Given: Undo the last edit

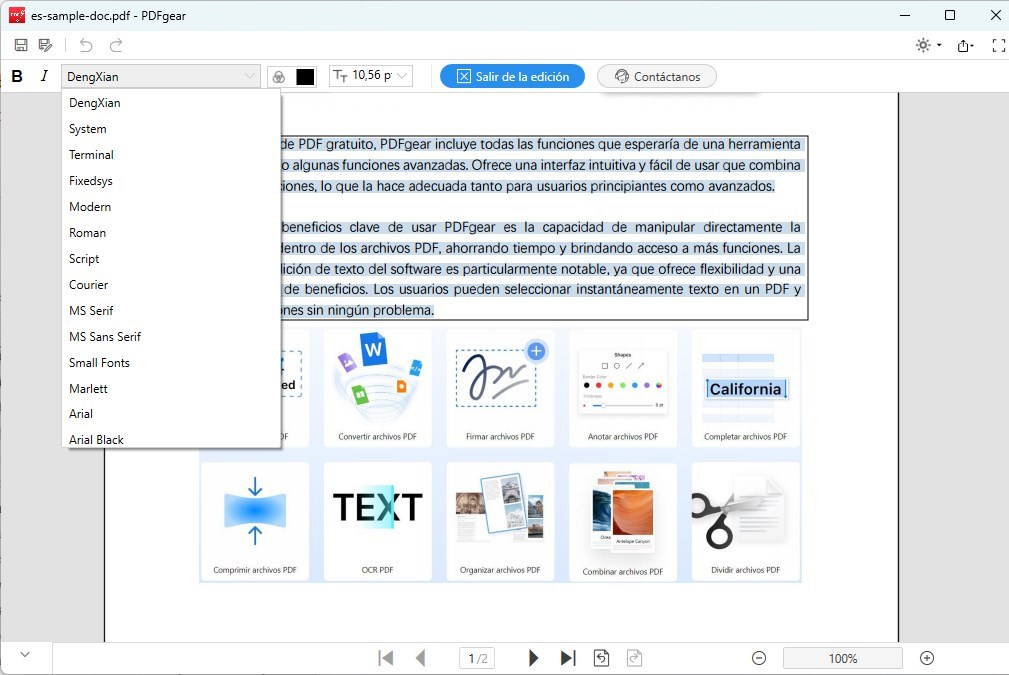Looking at the screenshot, I should (x=86, y=45).
